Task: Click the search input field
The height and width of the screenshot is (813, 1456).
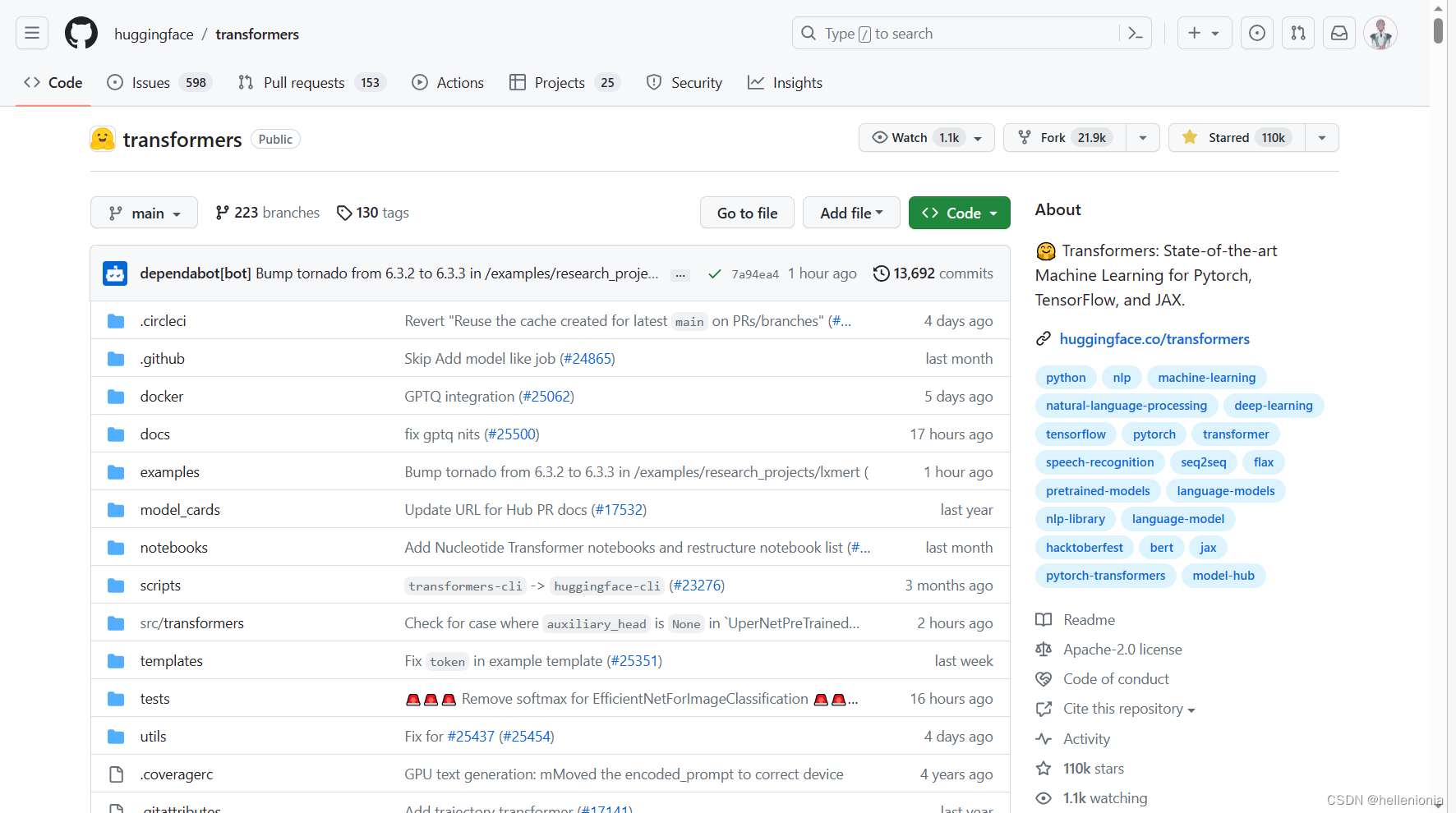Action: [x=972, y=33]
